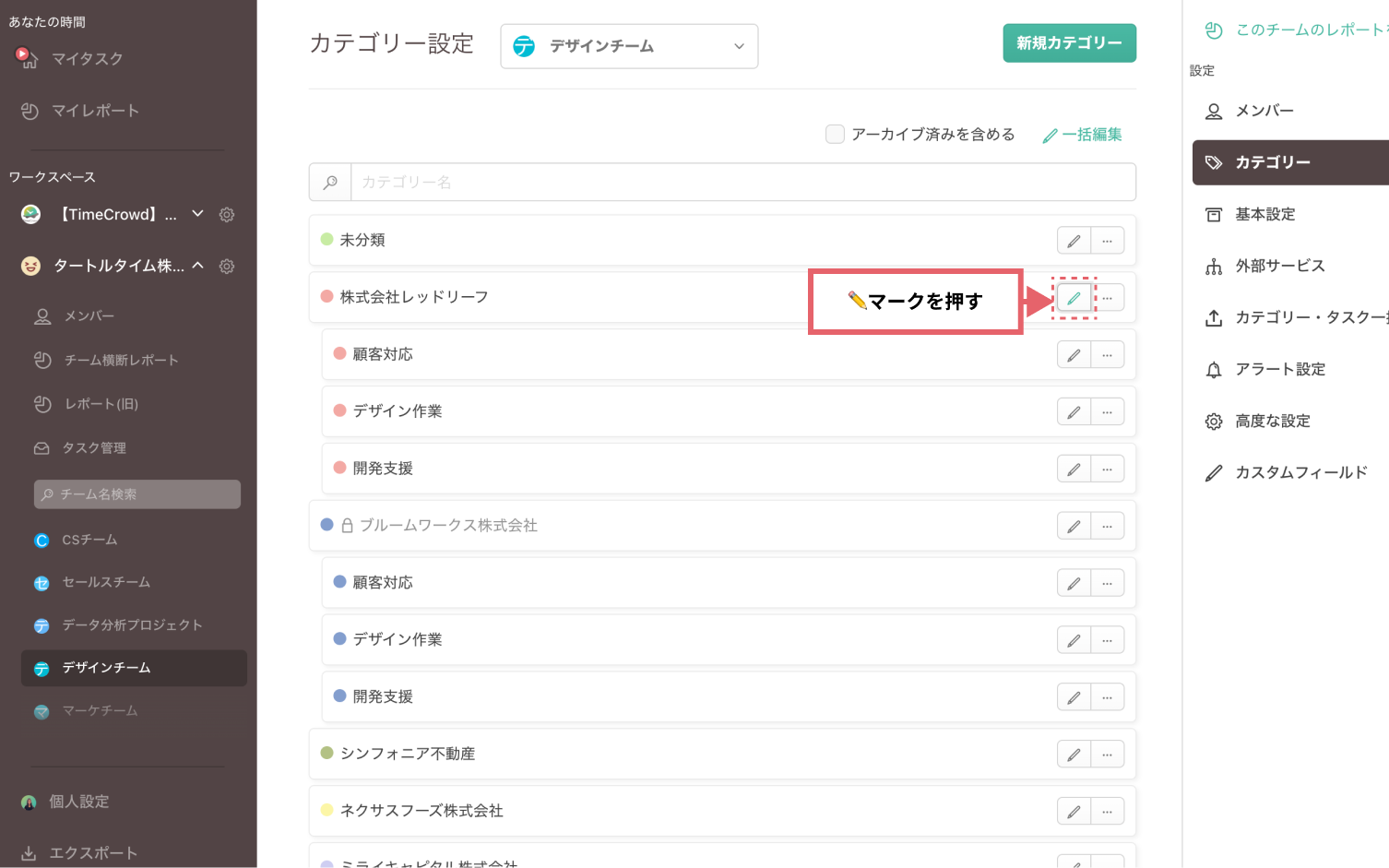Select CSチーム in the sidebar
1389x868 pixels.
(89, 540)
